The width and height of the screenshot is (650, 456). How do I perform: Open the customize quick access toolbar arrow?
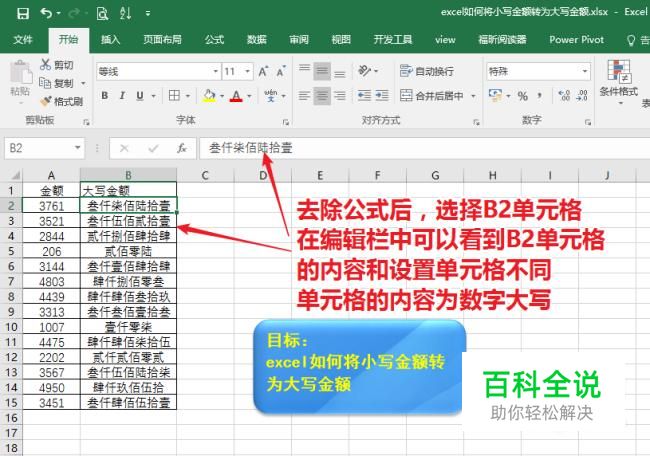point(148,14)
